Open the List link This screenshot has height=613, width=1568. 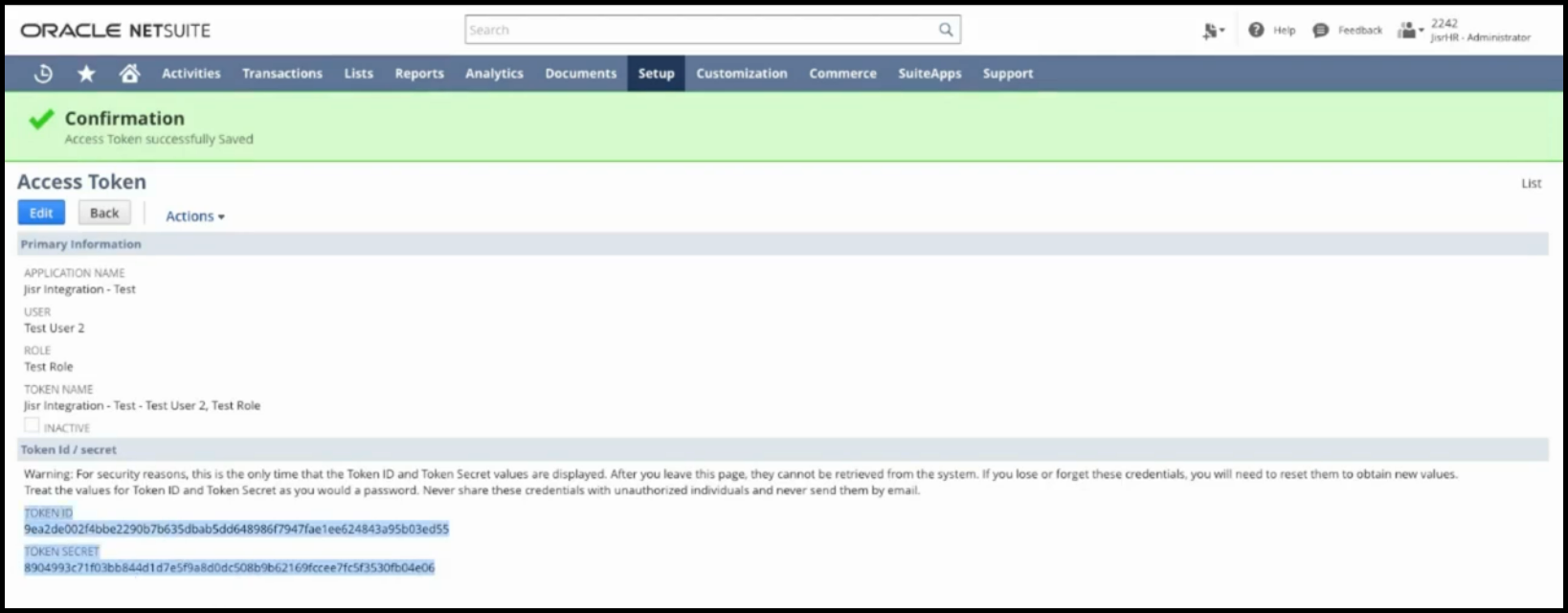point(1531,184)
